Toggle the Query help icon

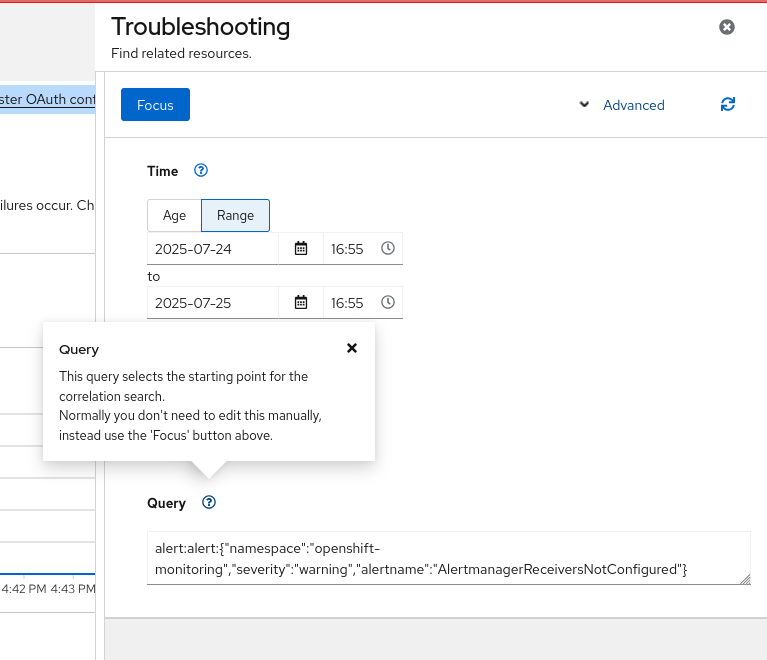coord(209,502)
